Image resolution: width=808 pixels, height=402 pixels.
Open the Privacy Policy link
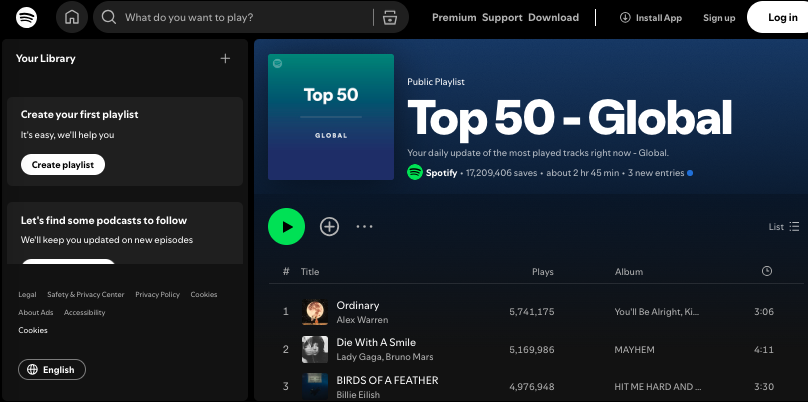click(x=158, y=295)
